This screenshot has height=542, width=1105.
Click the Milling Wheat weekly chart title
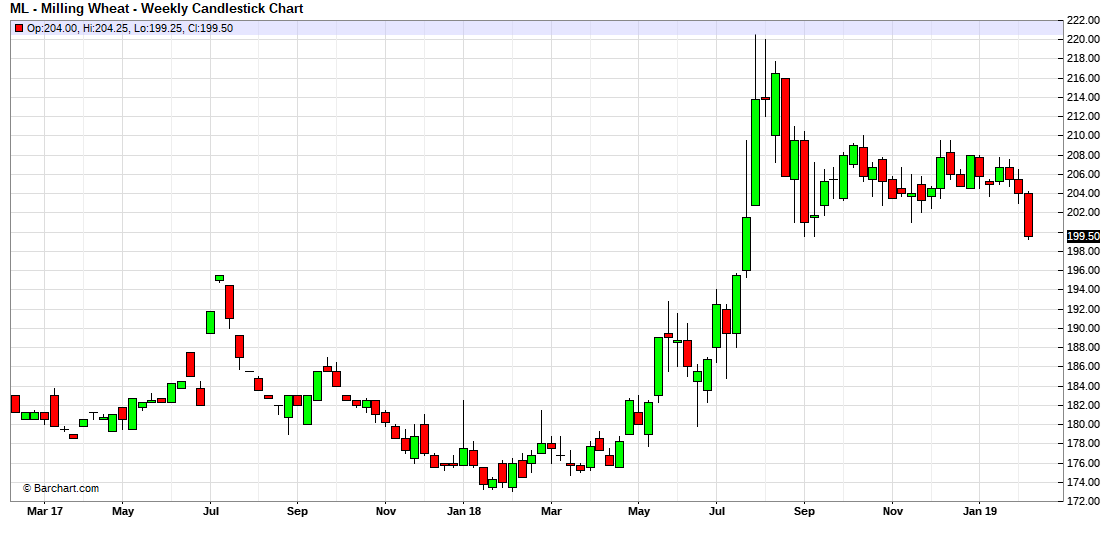click(157, 9)
